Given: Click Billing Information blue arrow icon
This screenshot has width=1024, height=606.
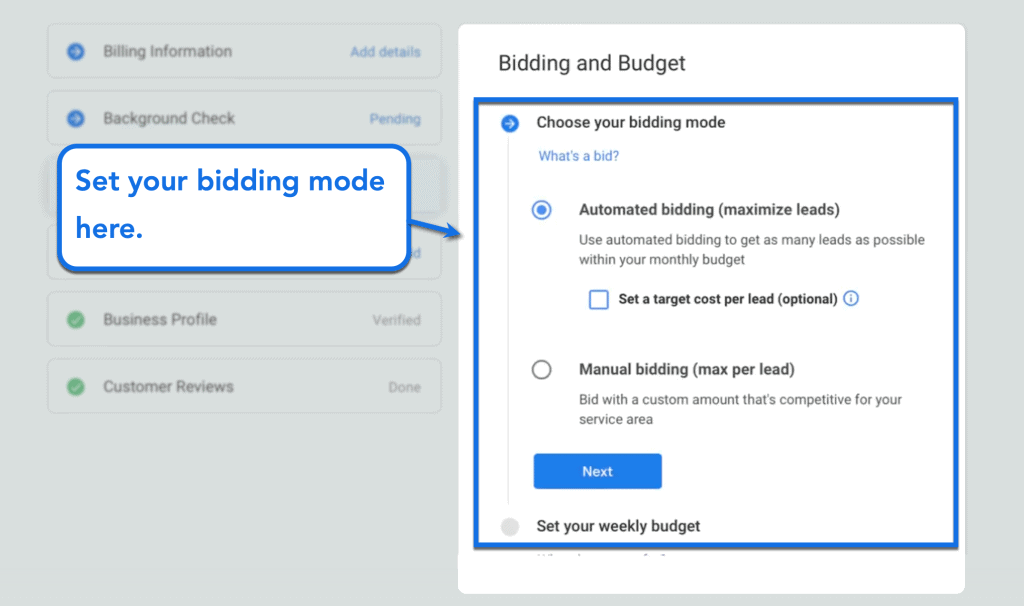Looking at the screenshot, I should pyautogui.click(x=76, y=51).
